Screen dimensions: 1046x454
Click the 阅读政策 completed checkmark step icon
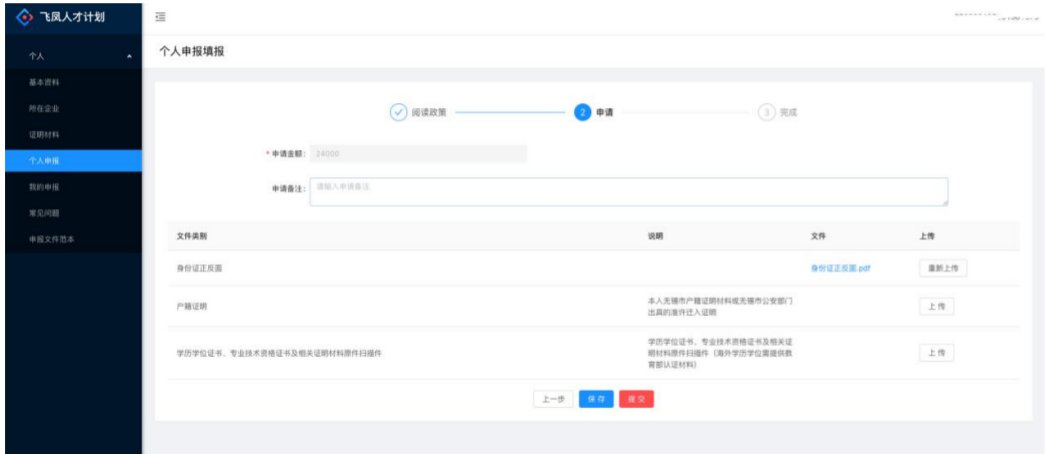397,112
